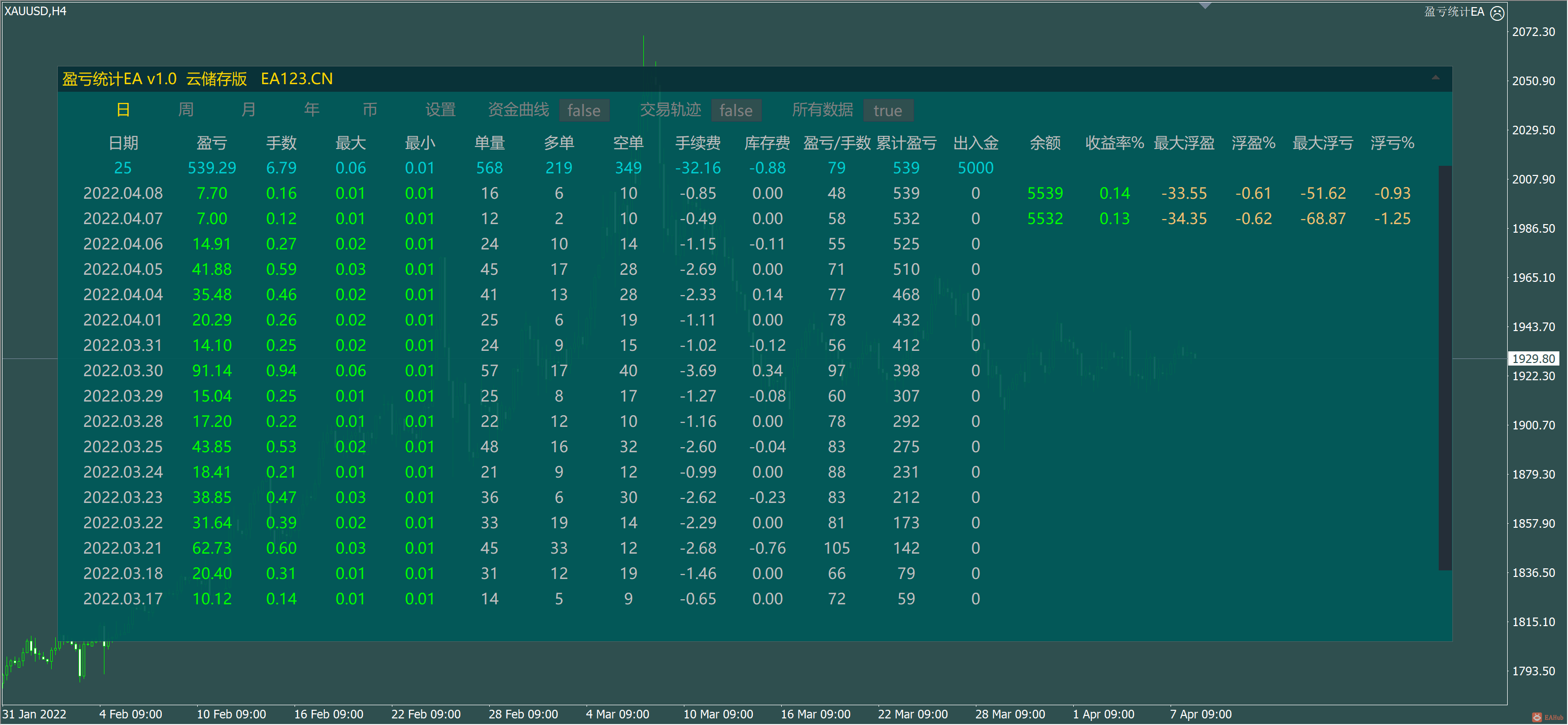Image resolution: width=1568 pixels, height=725 pixels.
Task: Click the 累计盈亏 column header
Action: click(906, 143)
